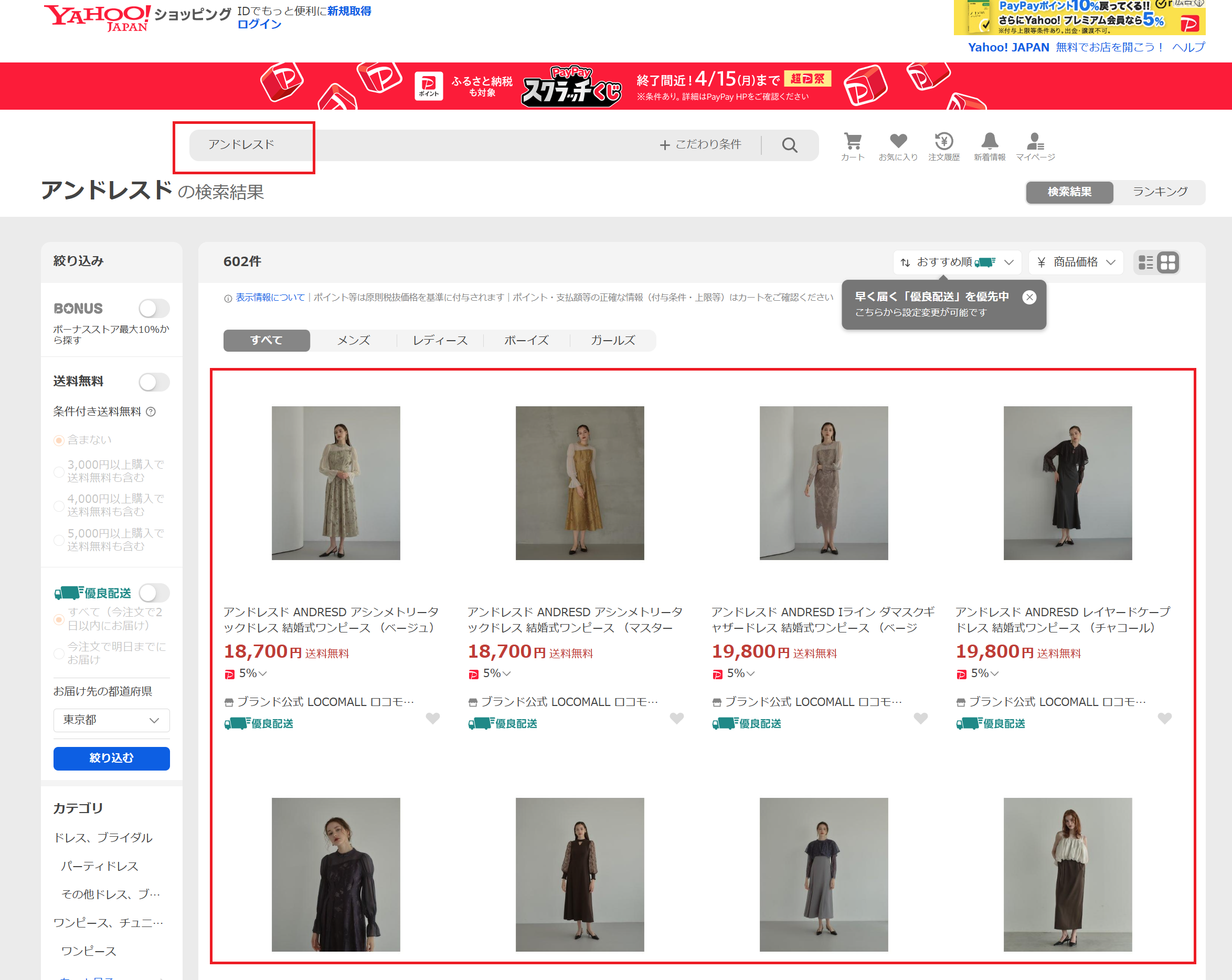This screenshot has width=1232, height=980.
Task: Switch to list view layout icon
Action: pos(1146,262)
